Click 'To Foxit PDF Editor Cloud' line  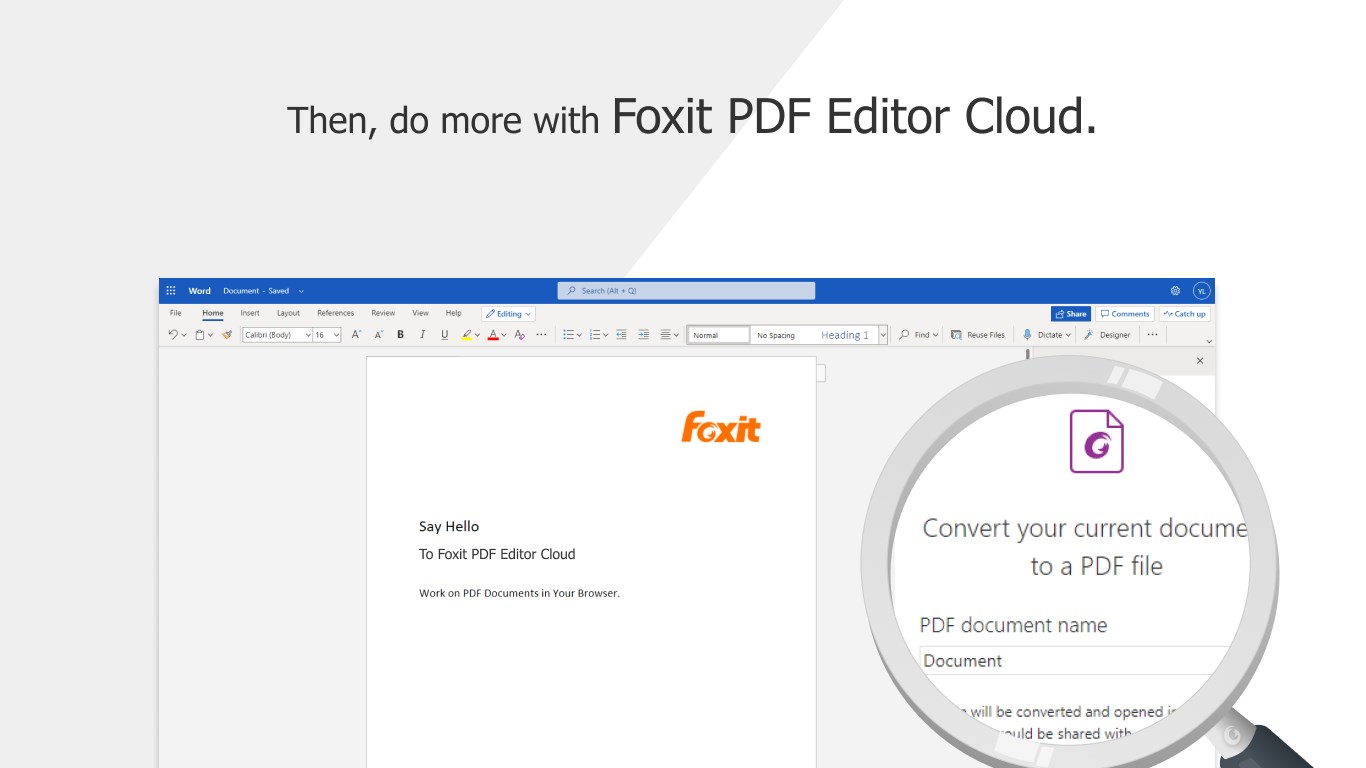click(x=497, y=554)
